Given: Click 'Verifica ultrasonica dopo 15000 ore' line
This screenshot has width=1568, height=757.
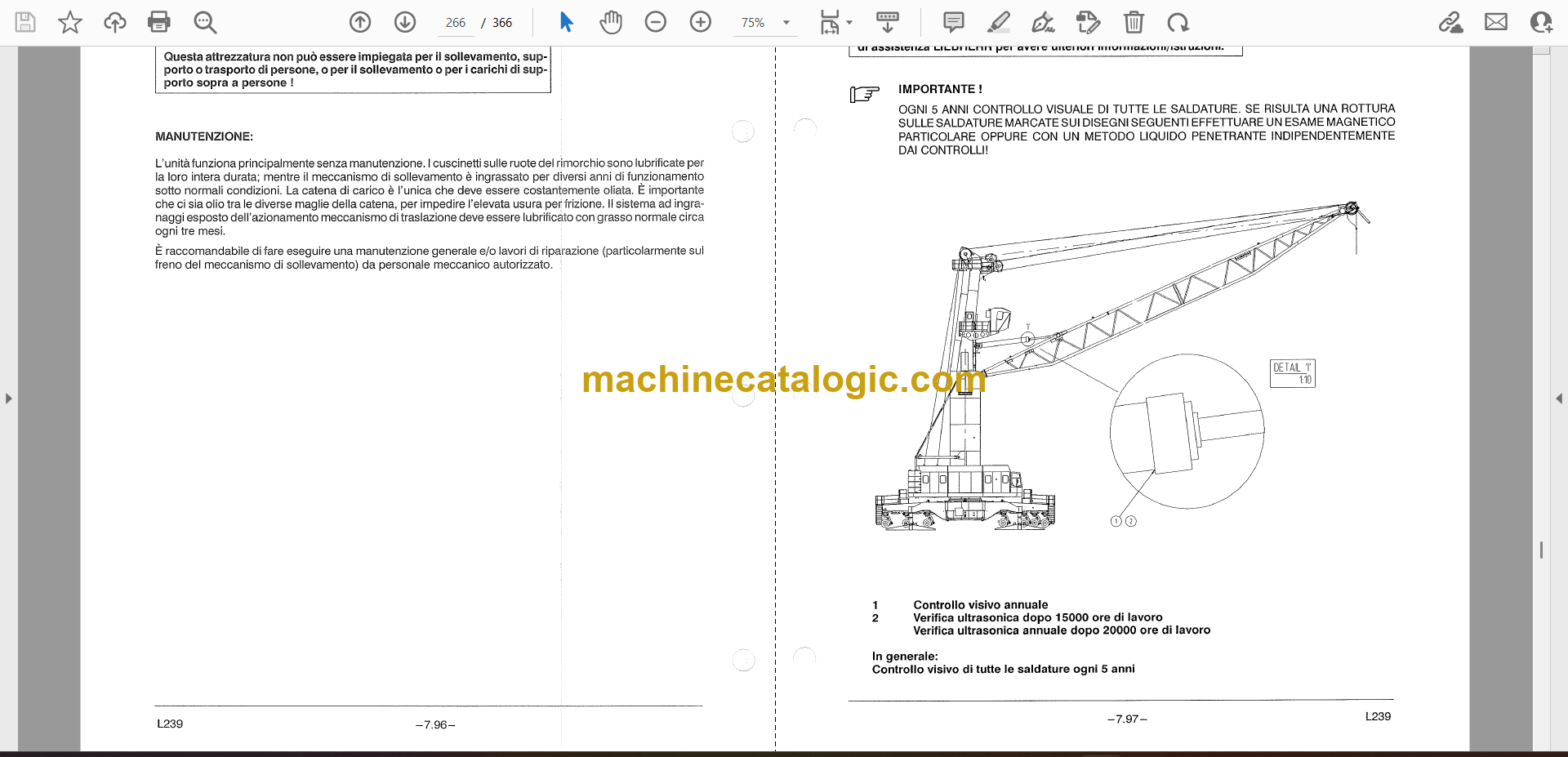Looking at the screenshot, I should [1037, 617].
